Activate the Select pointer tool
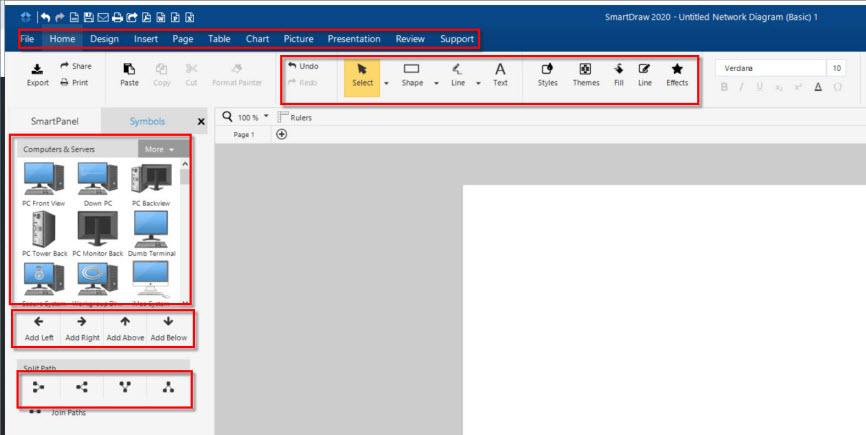This screenshot has width=866, height=435. click(362, 76)
